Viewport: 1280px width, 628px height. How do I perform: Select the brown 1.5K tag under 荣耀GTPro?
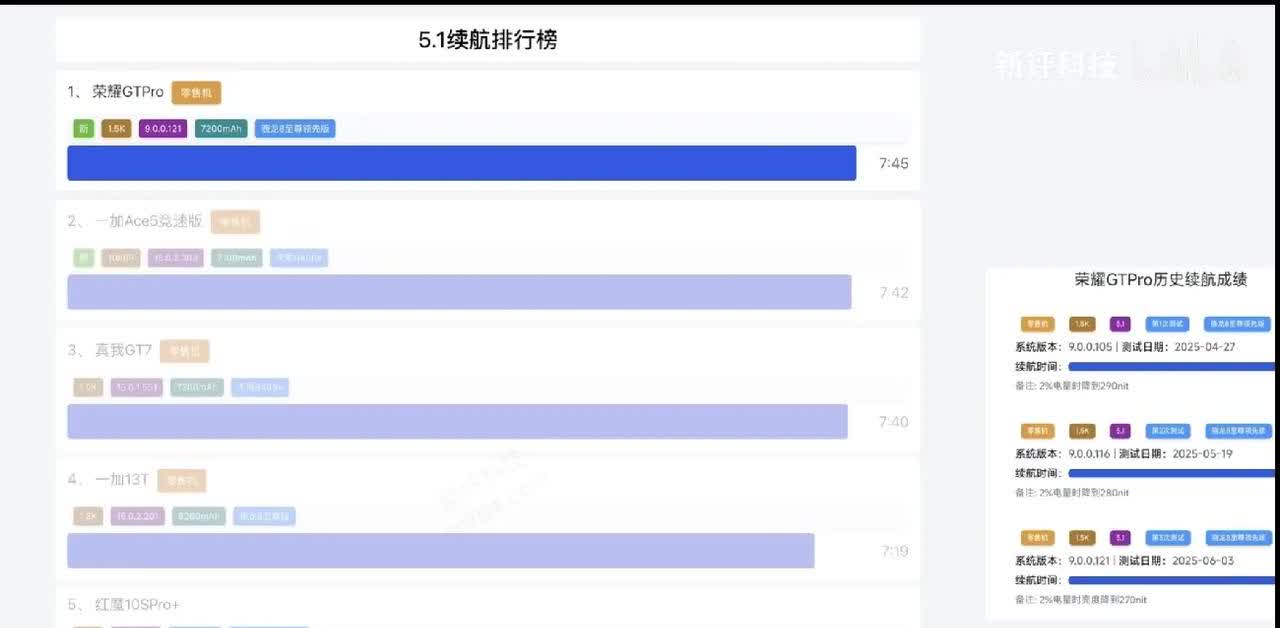point(117,128)
